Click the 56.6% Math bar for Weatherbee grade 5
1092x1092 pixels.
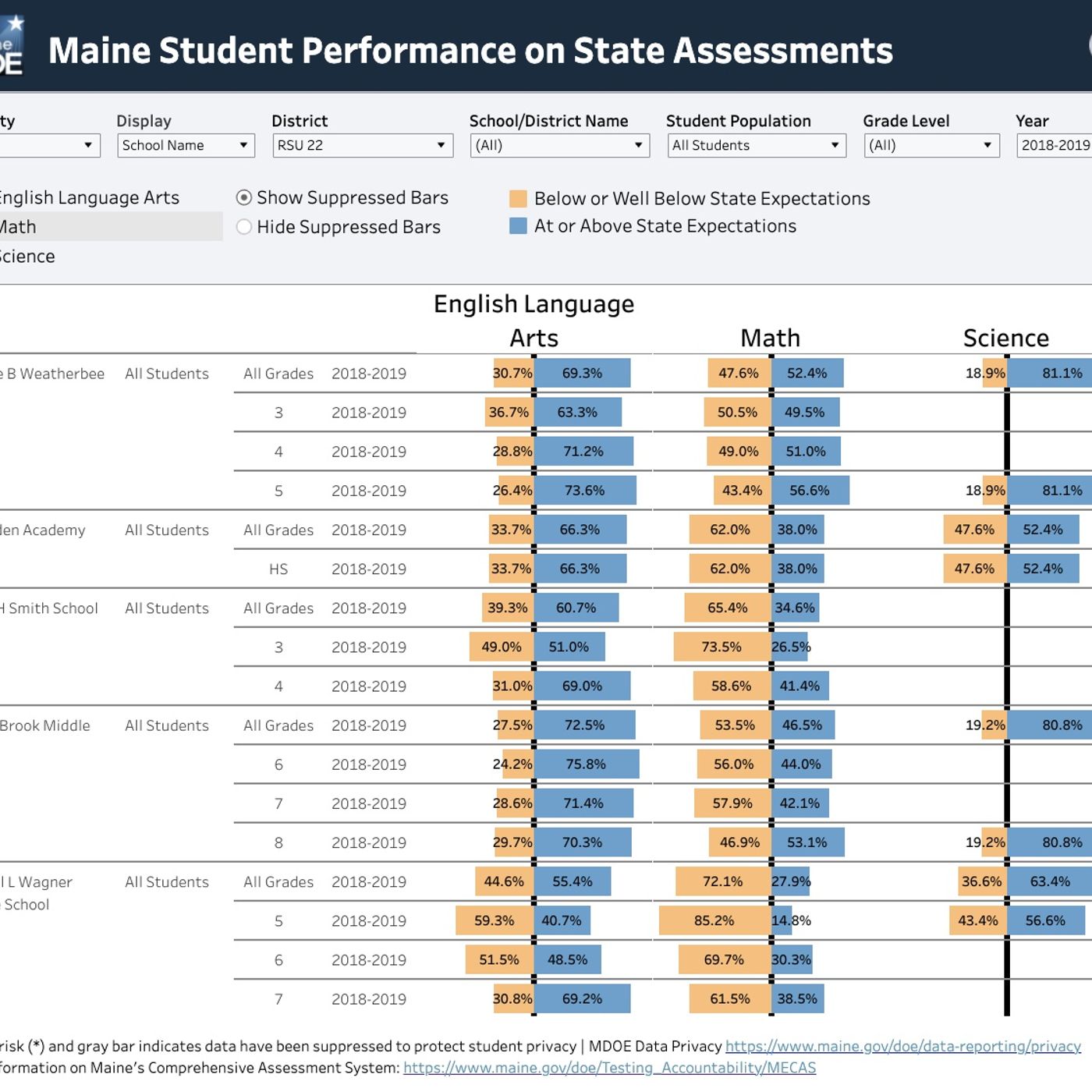point(810,491)
